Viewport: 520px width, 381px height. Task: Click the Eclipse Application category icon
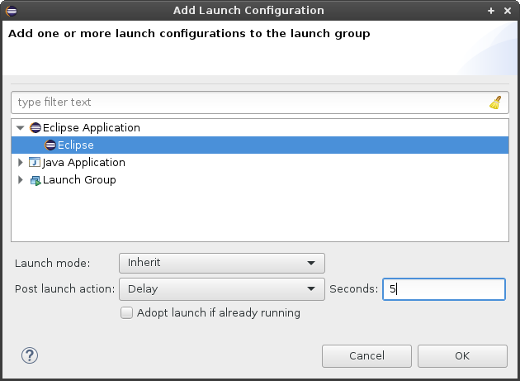pyautogui.click(x=35, y=128)
